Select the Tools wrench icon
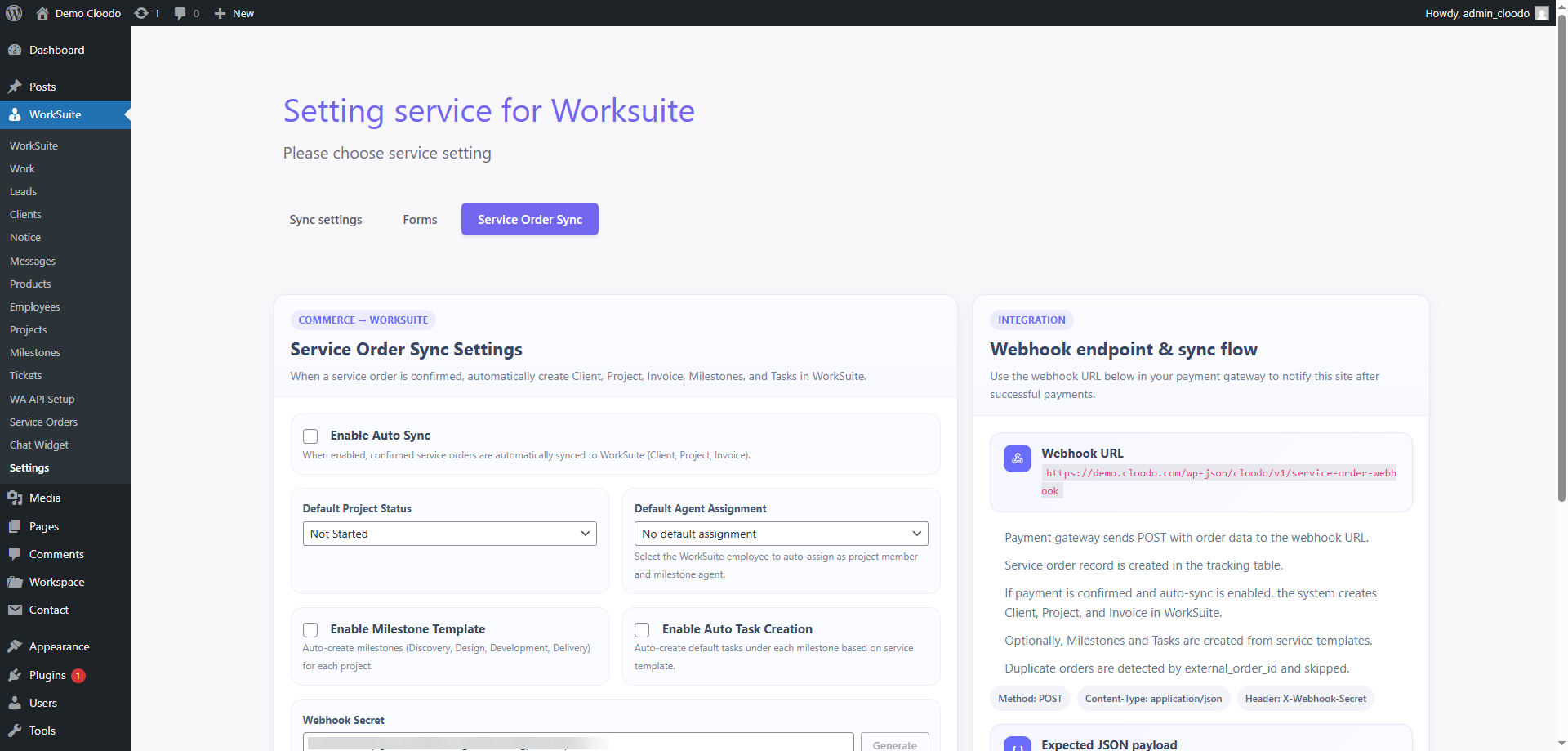 16,731
